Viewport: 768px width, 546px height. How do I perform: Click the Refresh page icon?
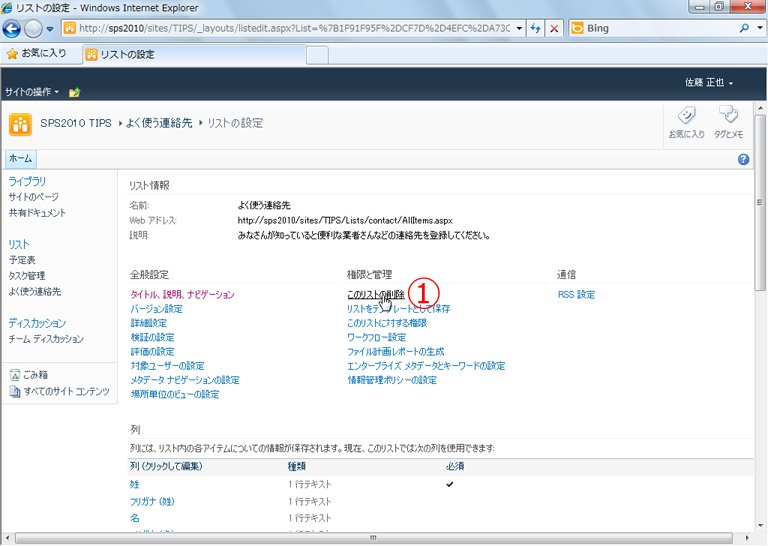[x=535, y=28]
